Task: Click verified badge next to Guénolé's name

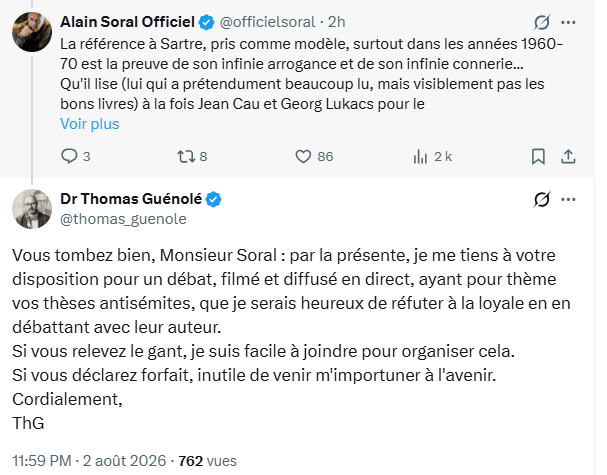Action: 213,199
